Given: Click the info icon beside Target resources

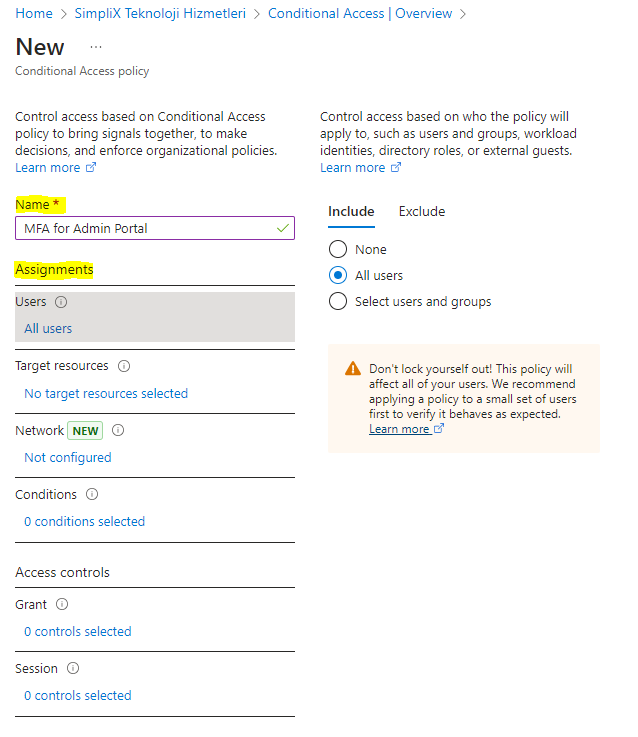Looking at the screenshot, I should 124,366.
